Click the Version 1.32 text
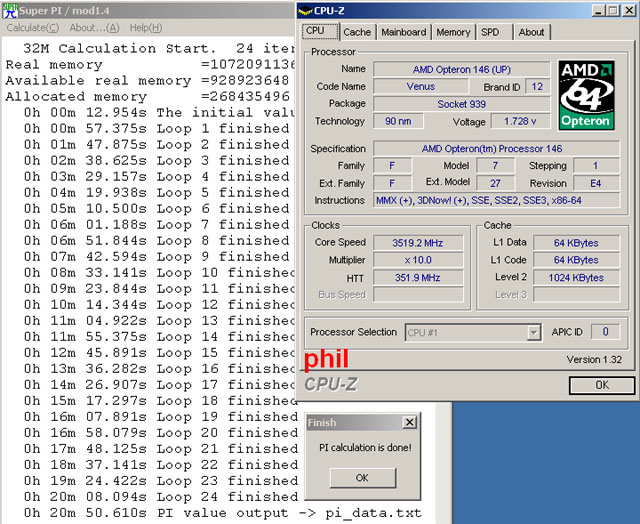 (x=594, y=360)
